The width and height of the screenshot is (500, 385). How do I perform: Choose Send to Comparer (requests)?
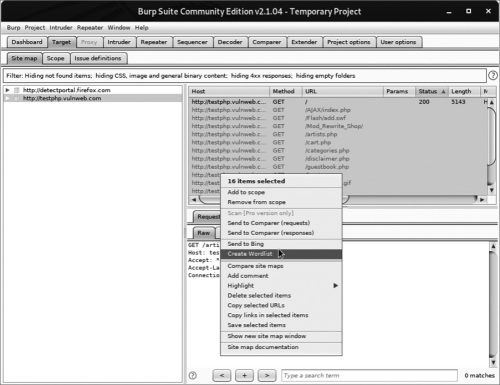pyautogui.click(x=281, y=223)
